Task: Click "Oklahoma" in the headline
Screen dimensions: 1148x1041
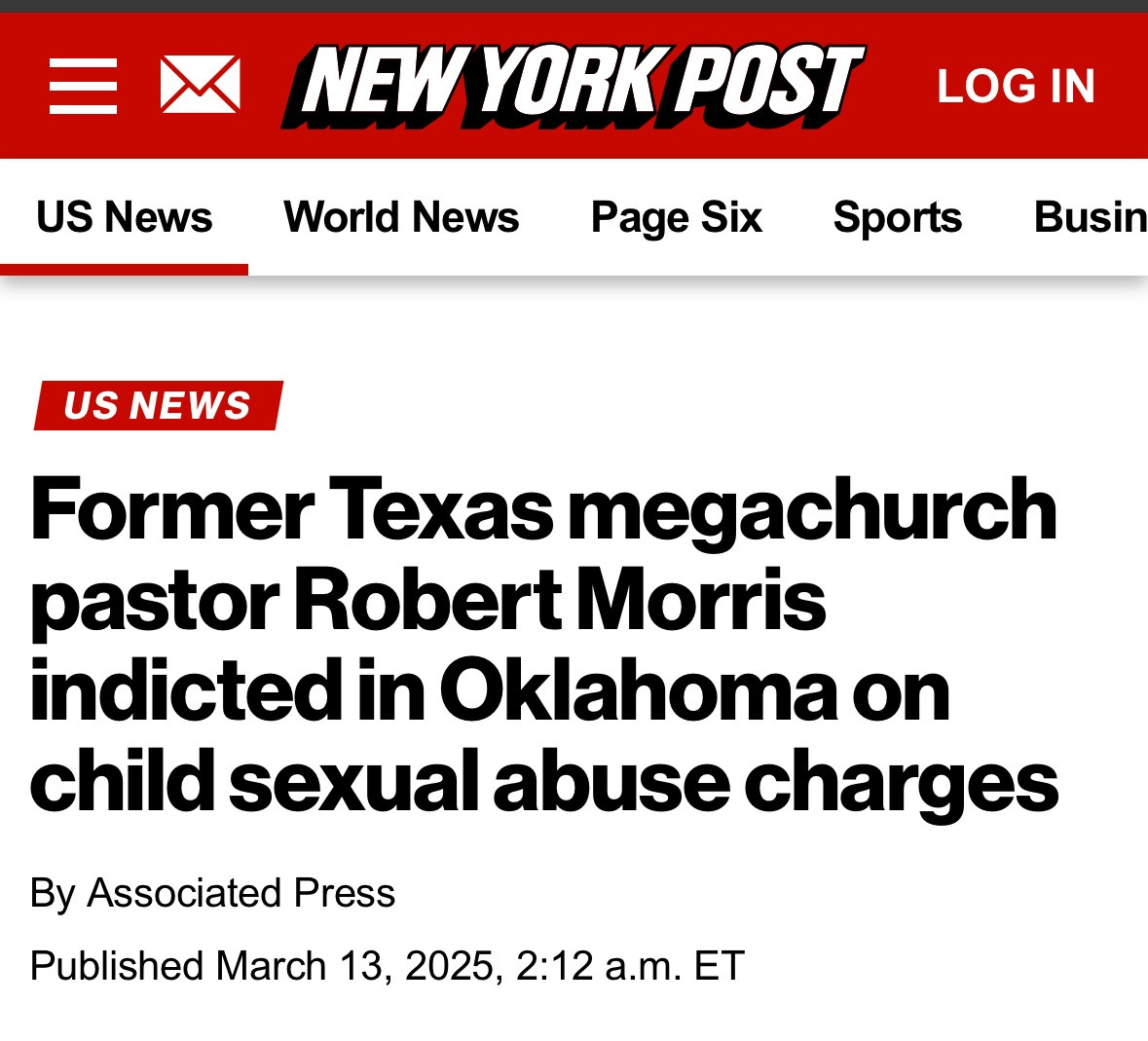Action: click(x=638, y=689)
